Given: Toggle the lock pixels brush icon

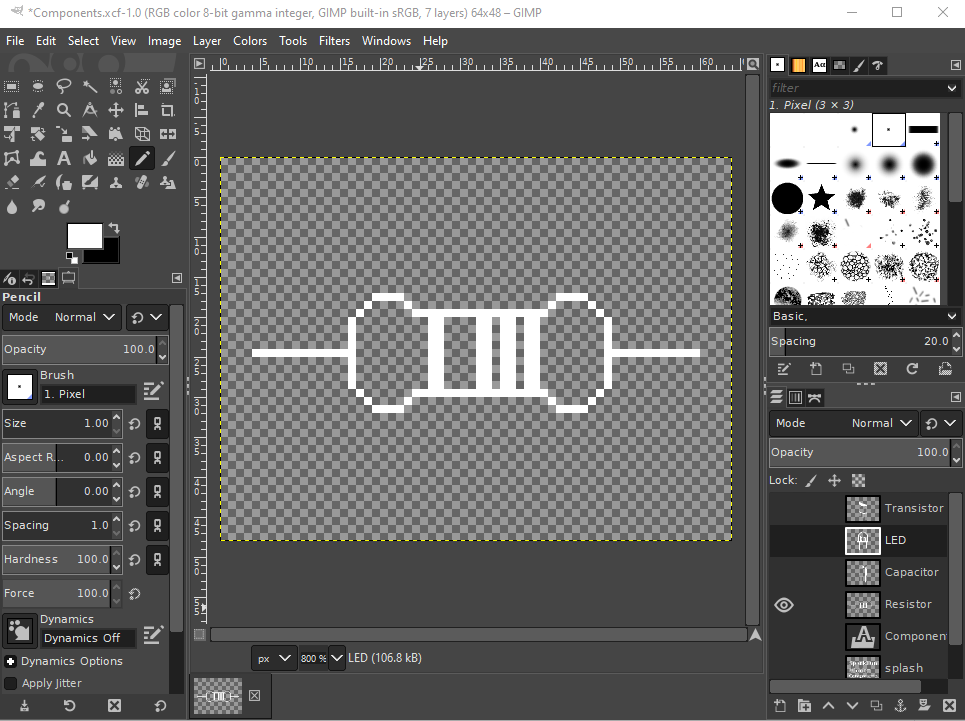Looking at the screenshot, I should (812, 480).
